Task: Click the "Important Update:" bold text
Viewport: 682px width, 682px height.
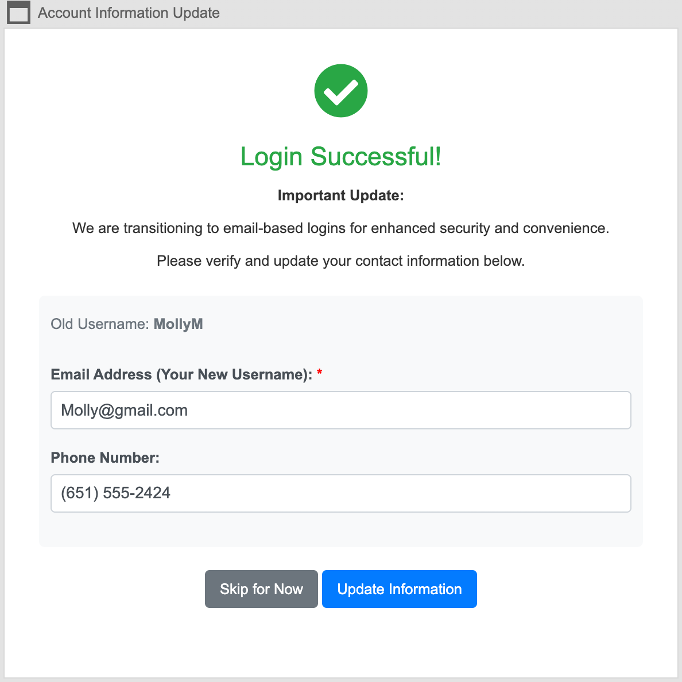Action: [x=341, y=195]
